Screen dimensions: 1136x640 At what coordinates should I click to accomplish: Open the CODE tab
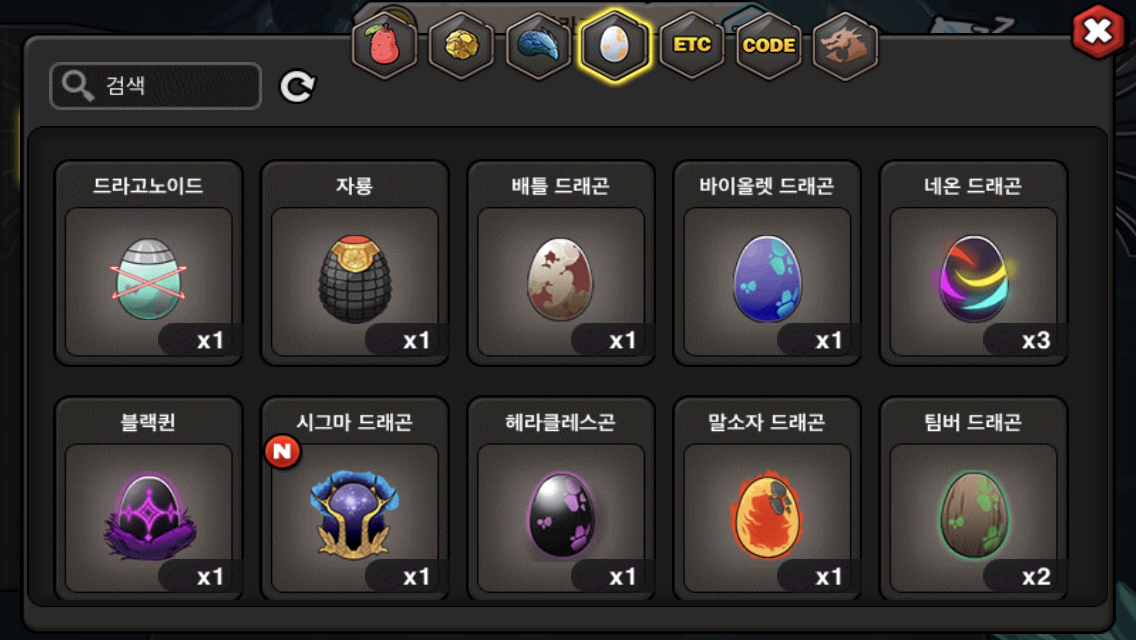[x=769, y=46]
